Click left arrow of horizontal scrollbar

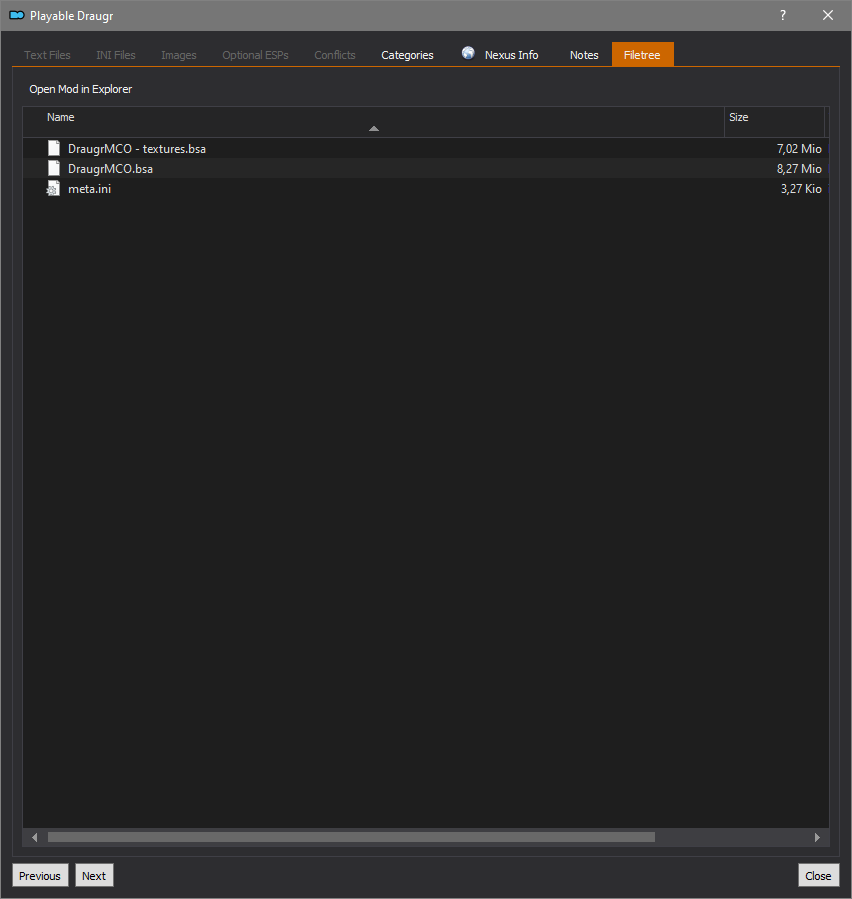coord(34,838)
